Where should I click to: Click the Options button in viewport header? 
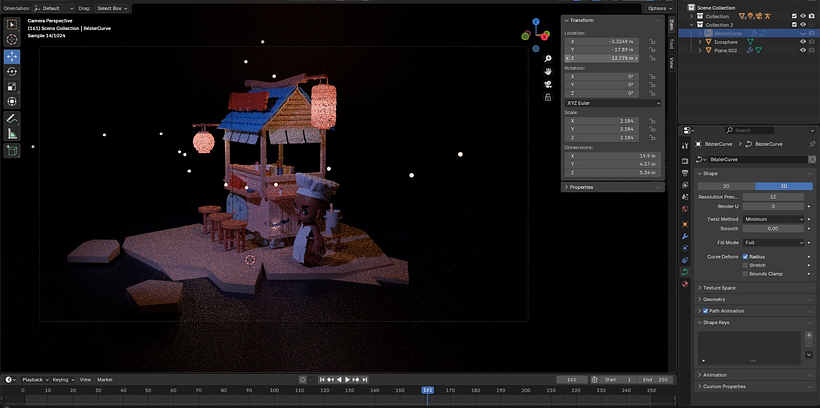[658, 7]
